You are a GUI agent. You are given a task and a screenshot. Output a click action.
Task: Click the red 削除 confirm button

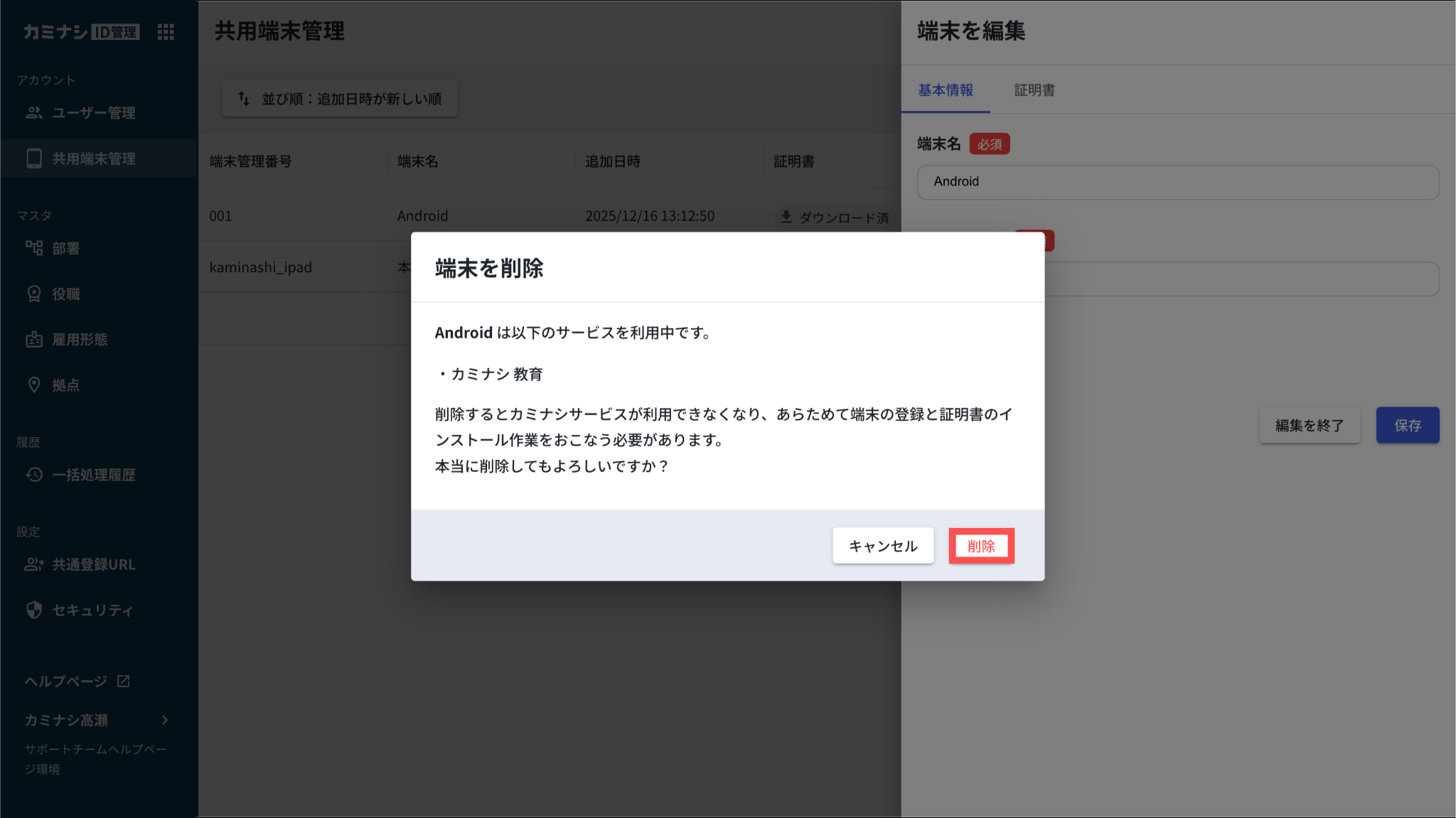(981, 546)
